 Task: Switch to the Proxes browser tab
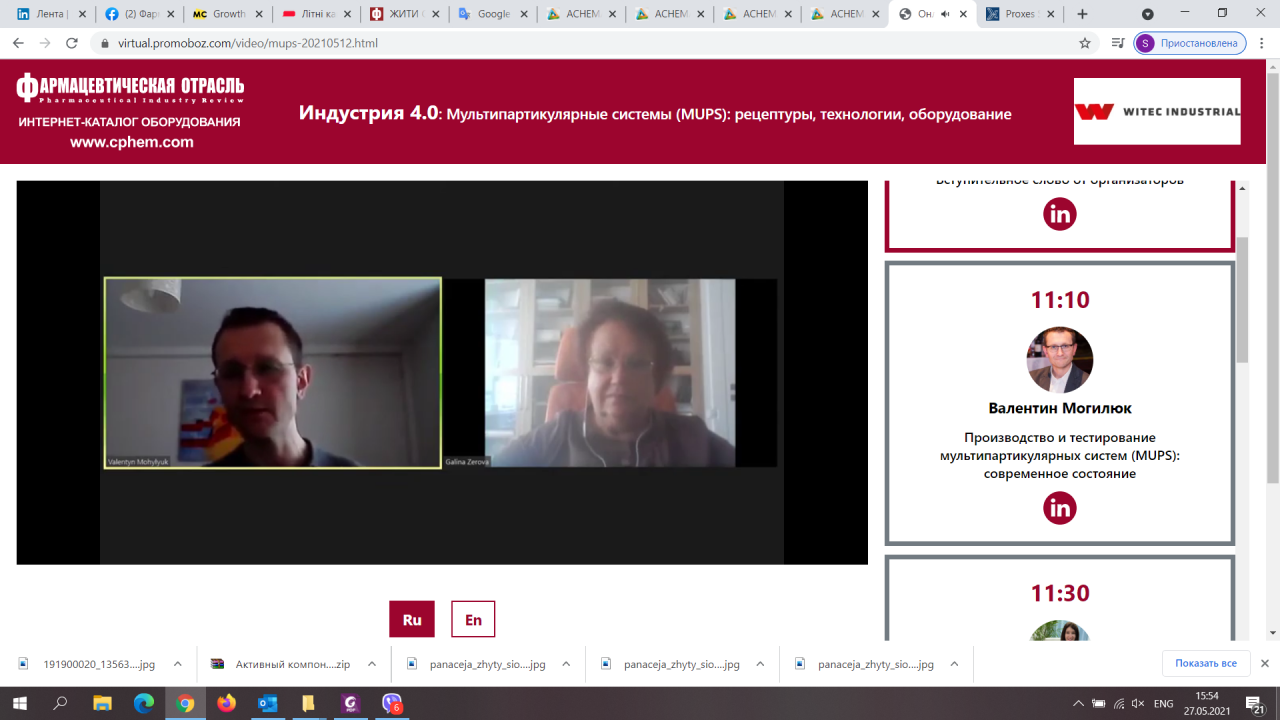(x=1019, y=14)
